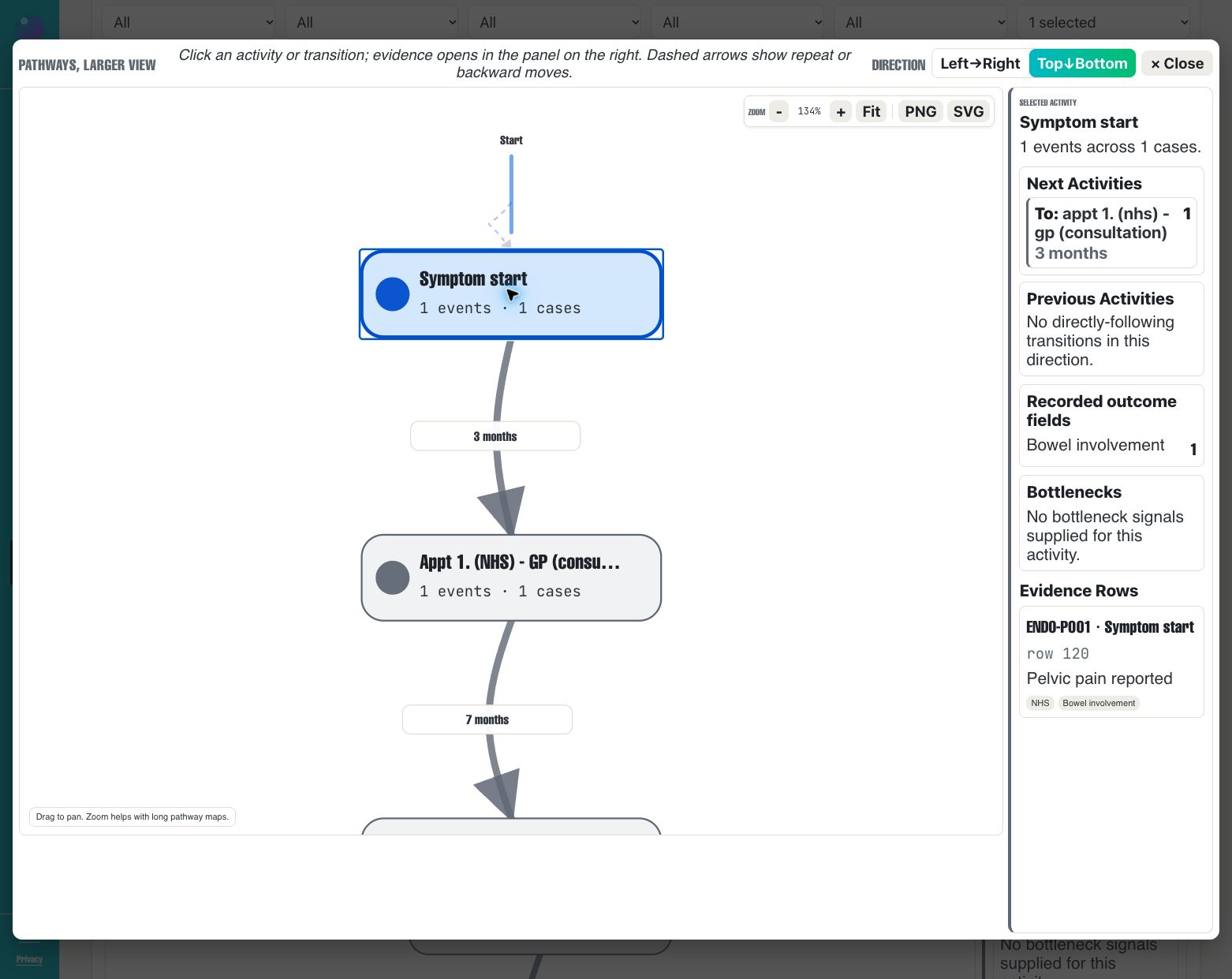Export the pathway as SVG

pos(969,112)
